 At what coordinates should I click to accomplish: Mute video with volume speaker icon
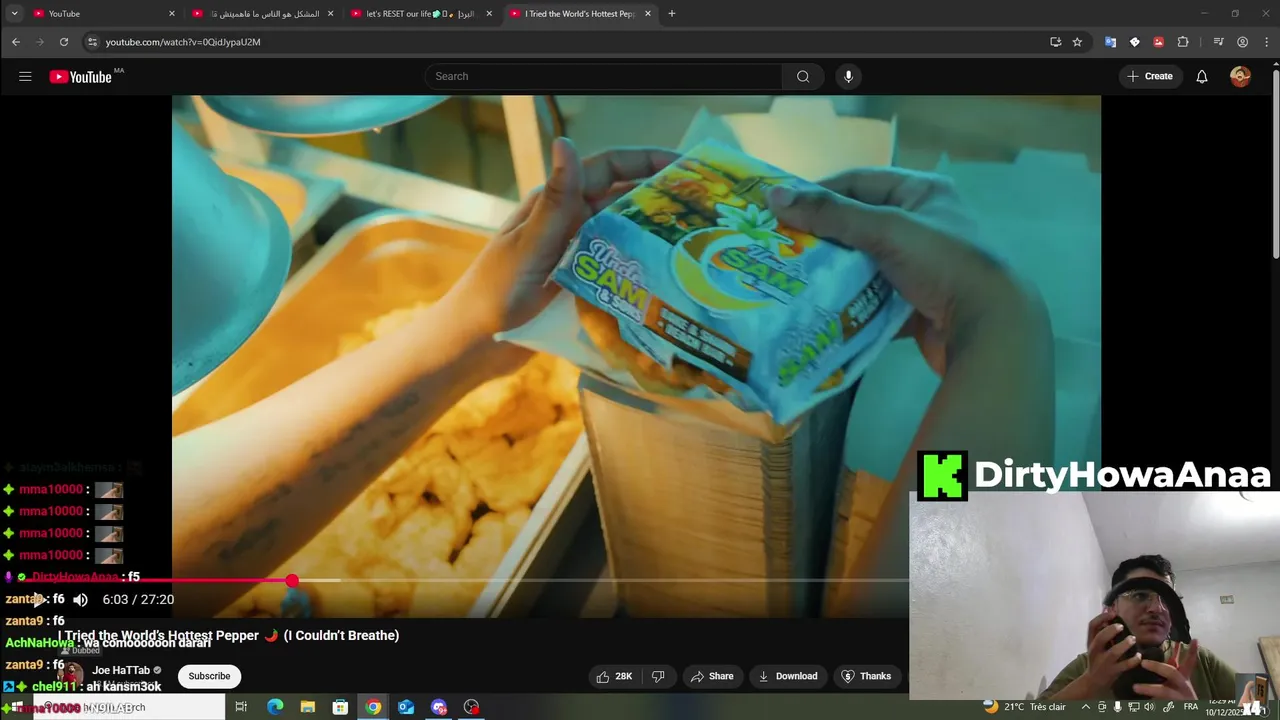(80, 600)
